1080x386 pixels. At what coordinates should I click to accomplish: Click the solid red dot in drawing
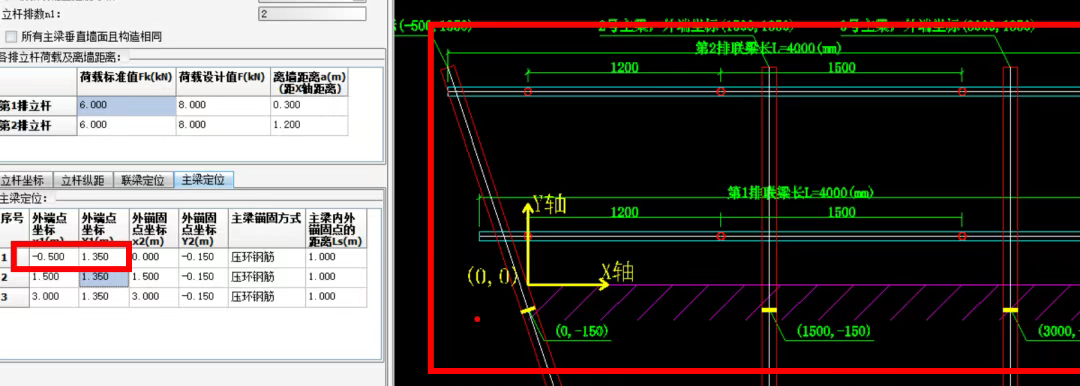[477, 319]
